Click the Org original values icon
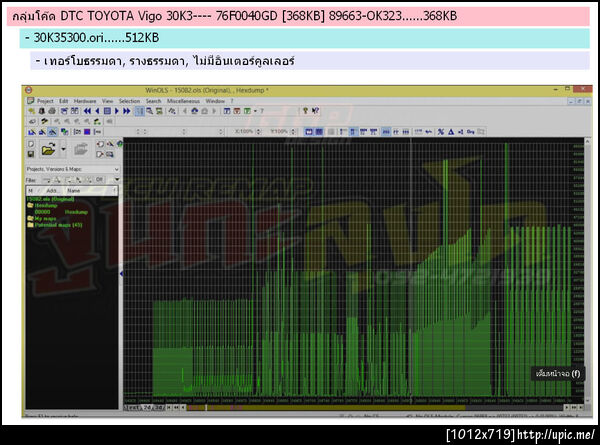The width and height of the screenshot is (600, 445). coord(470,132)
